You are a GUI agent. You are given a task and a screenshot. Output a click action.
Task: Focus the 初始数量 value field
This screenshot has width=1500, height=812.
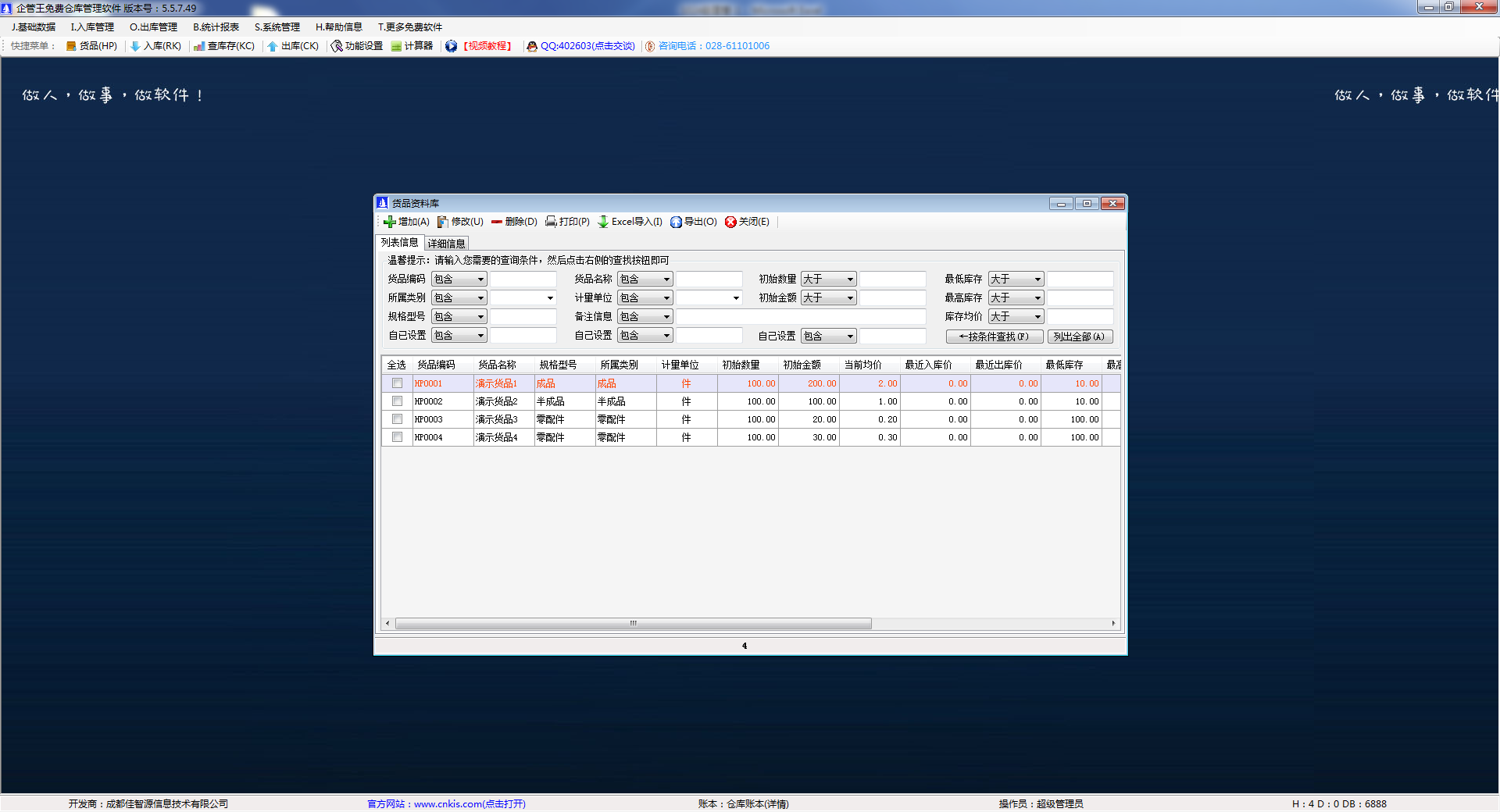click(x=893, y=279)
